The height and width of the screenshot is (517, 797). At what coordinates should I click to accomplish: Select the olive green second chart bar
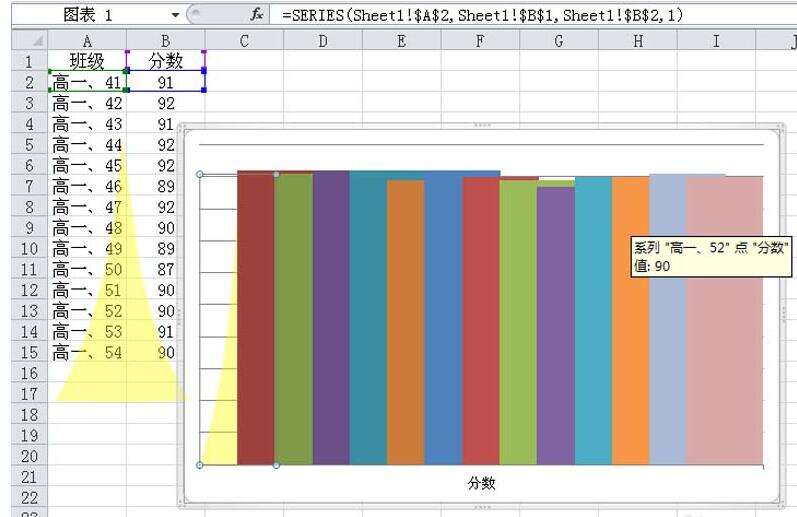tap(294, 319)
